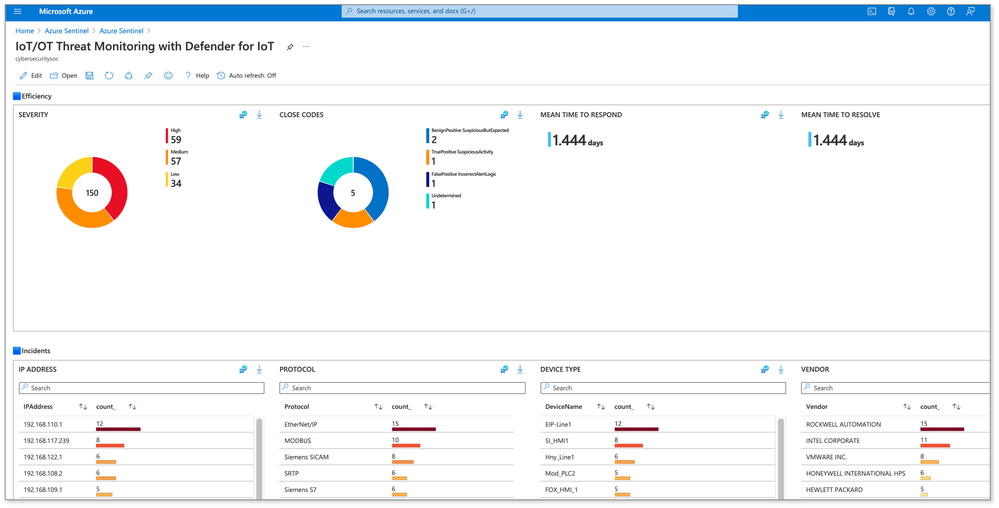Download the PROTOCOL table data
This screenshot has width=999, height=508.
520,369
